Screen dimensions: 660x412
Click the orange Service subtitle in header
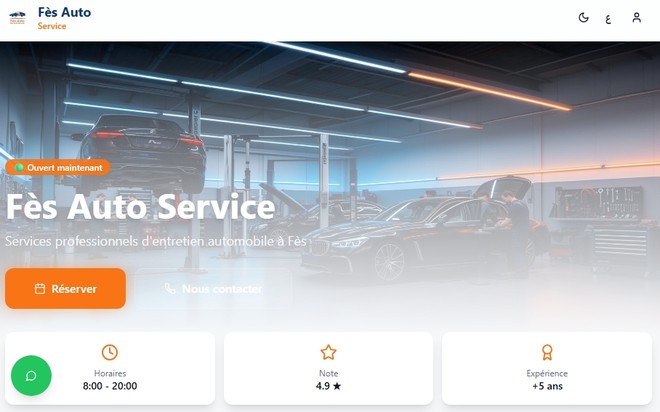(x=52, y=26)
